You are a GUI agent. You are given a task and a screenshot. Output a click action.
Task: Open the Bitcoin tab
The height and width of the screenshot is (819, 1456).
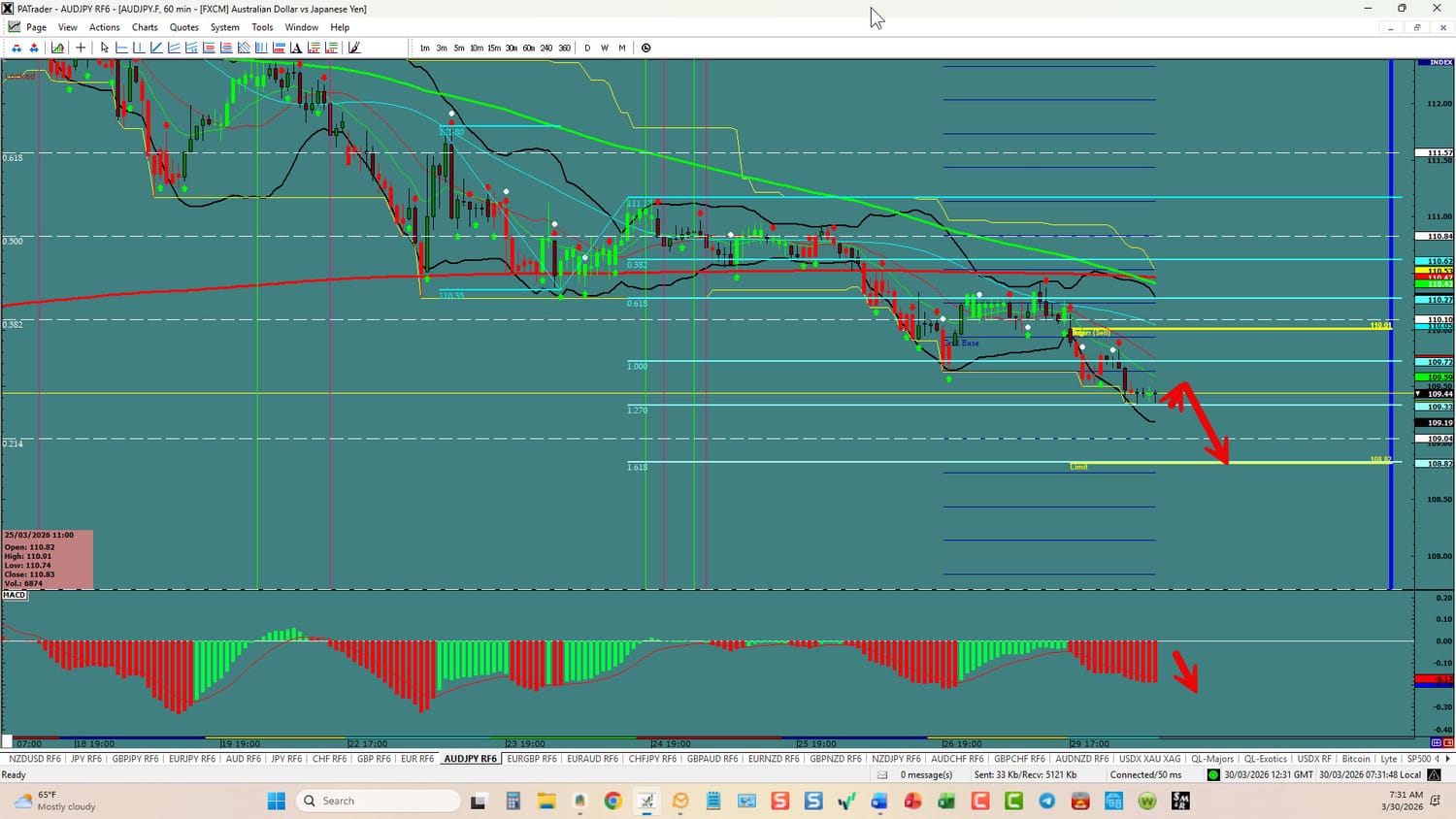click(1355, 759)
